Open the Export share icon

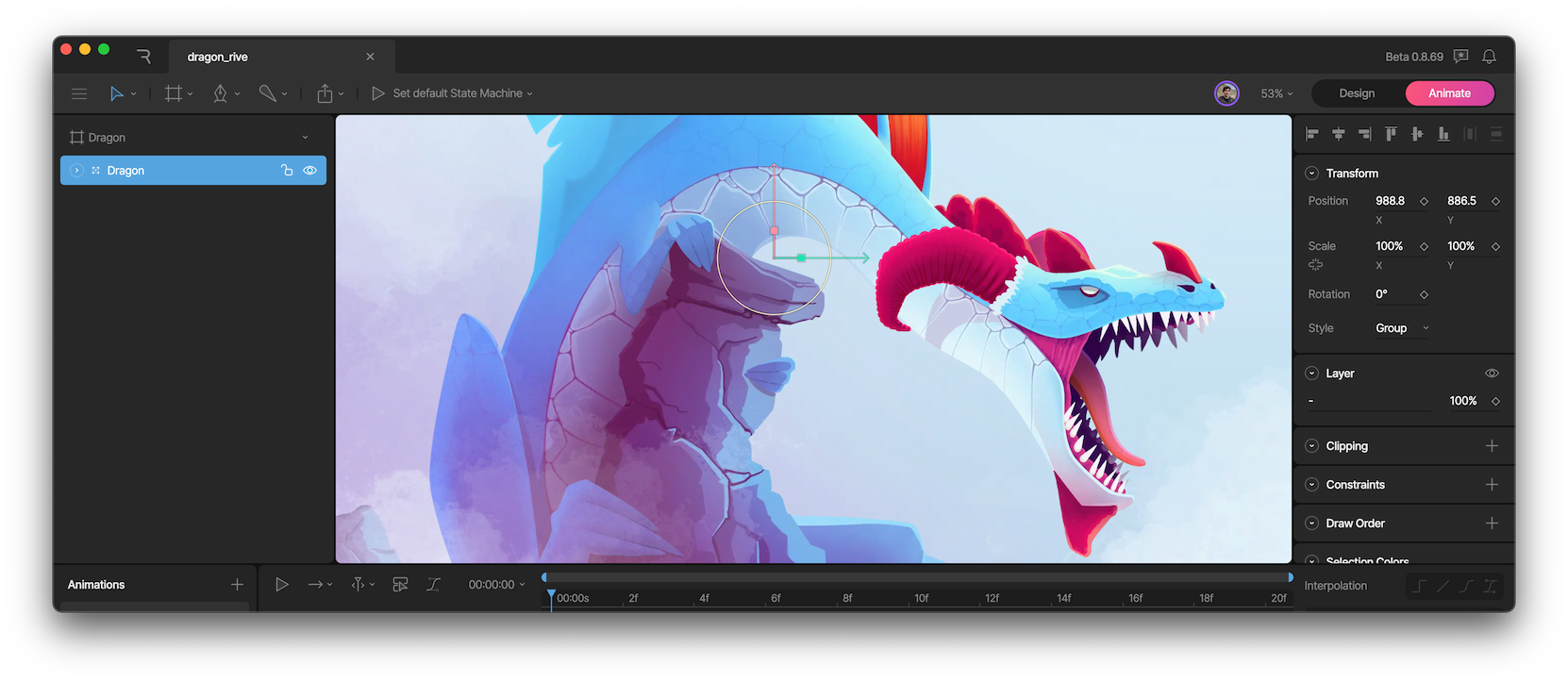point(325,93)
